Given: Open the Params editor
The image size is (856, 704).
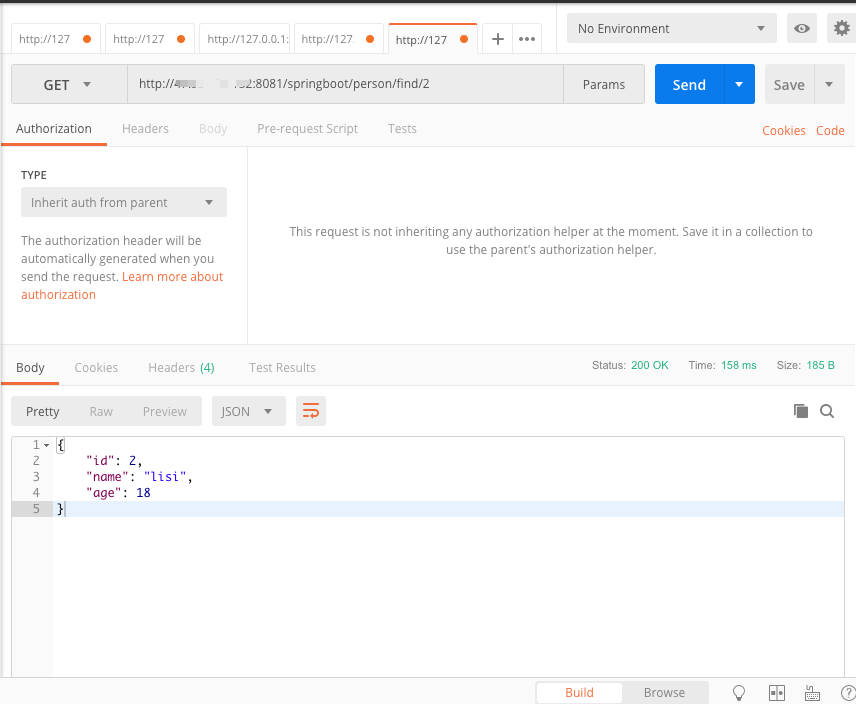Looking at the screenshot, I should point(604,84).
